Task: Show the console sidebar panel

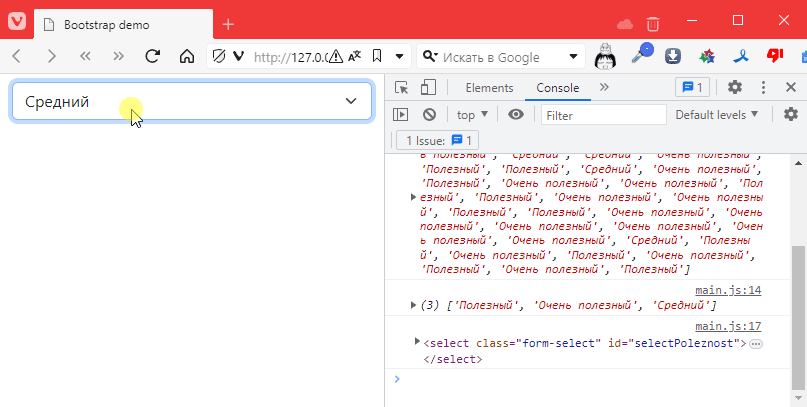Action: point(401,115)
